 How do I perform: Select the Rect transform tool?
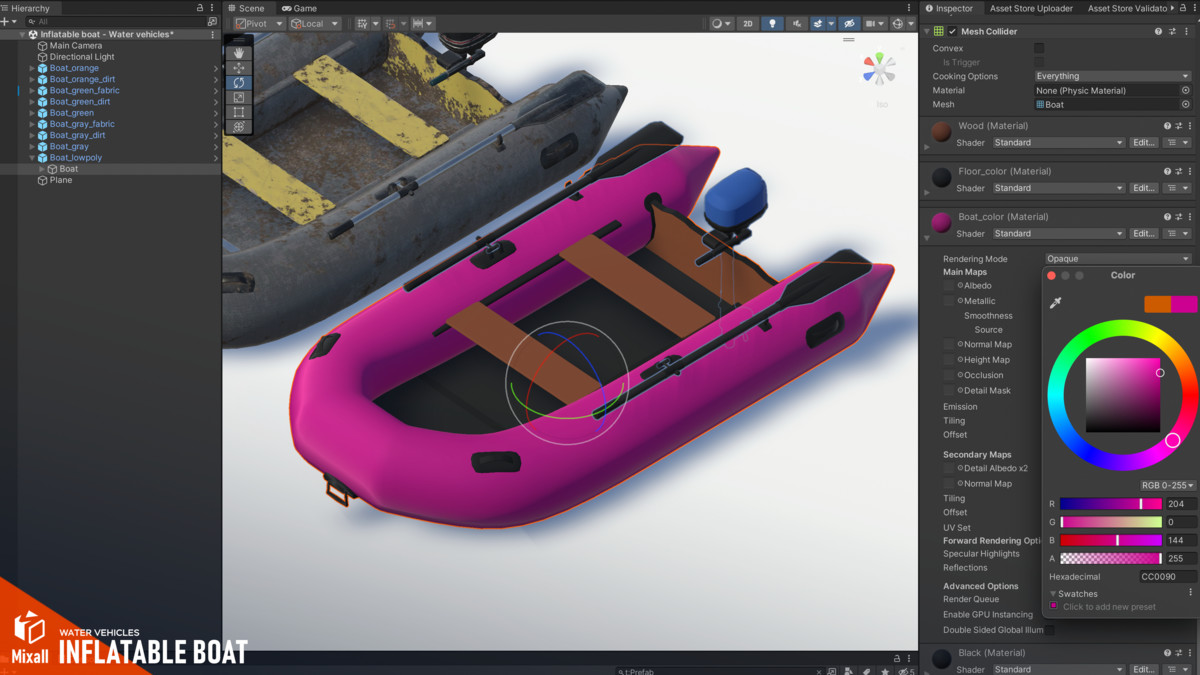pos(239,112)
